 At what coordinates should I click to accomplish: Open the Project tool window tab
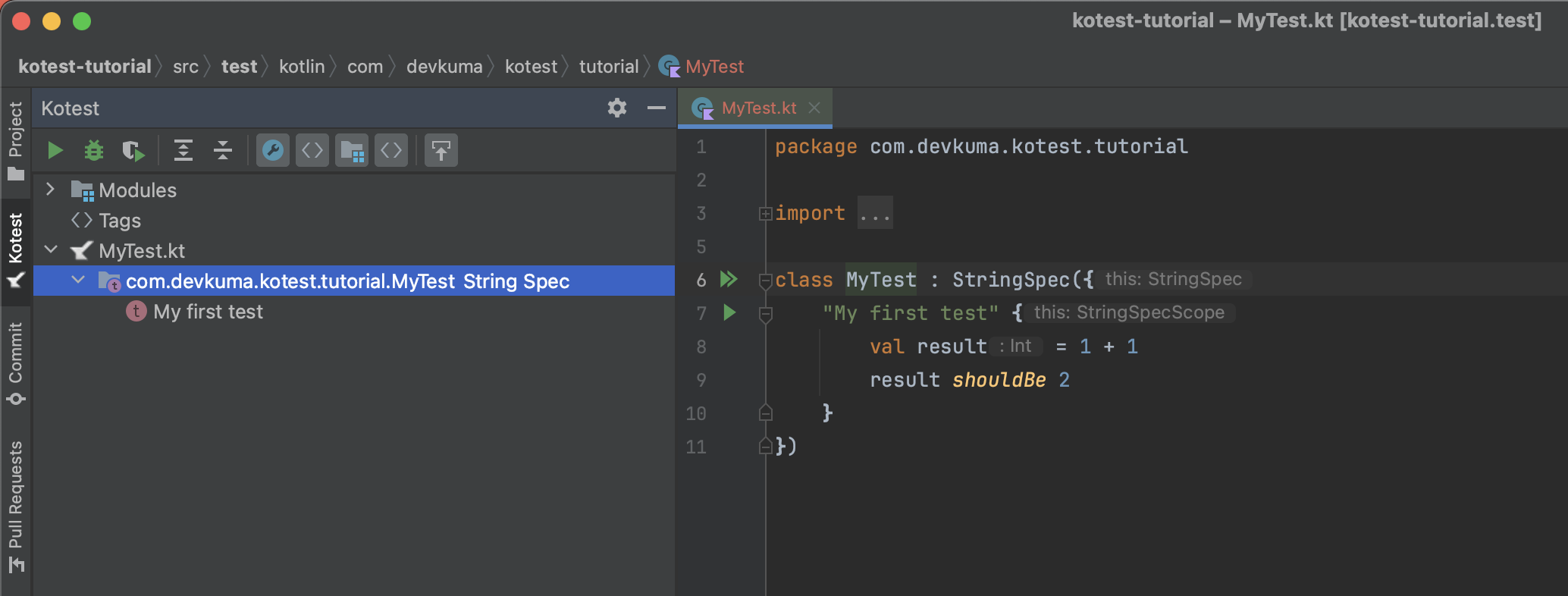(15, 141)
